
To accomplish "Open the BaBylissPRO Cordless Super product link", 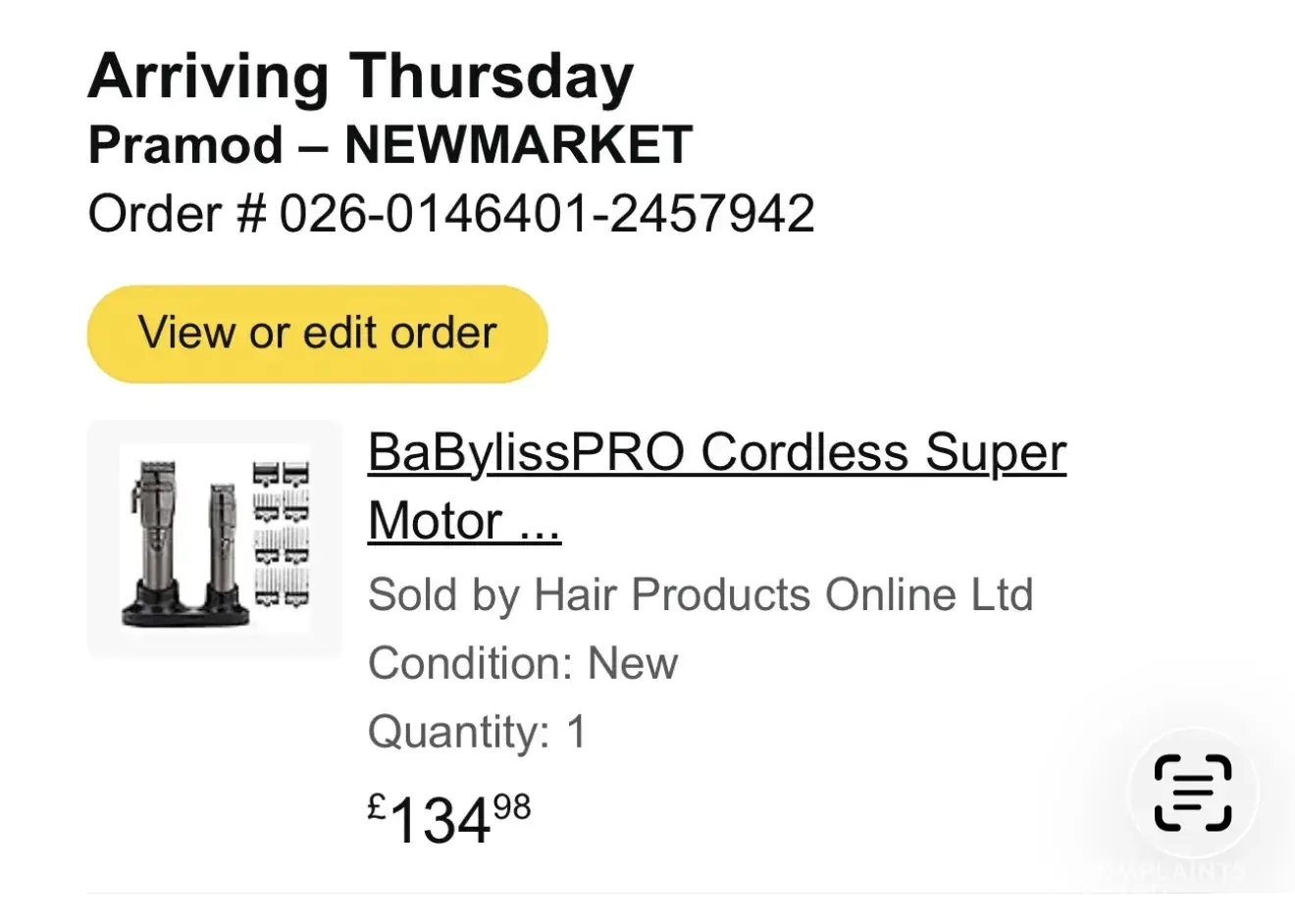I will [x=716, y=453].
